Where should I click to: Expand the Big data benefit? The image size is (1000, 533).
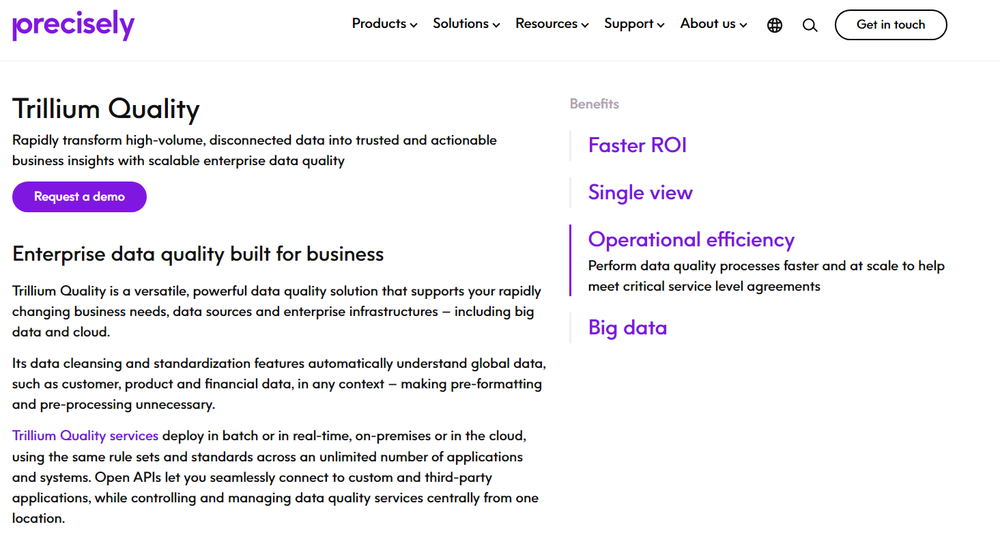(x=628, y=328)
